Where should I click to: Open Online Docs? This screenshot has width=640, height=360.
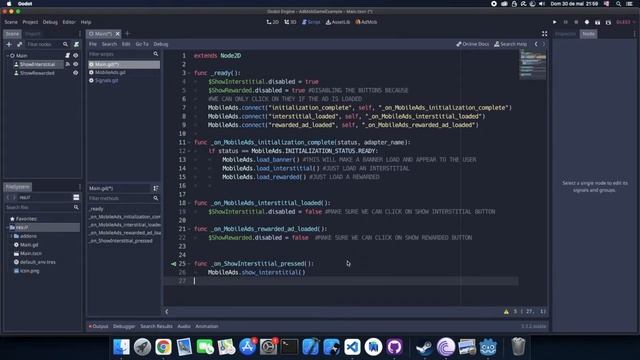point(473,44)
